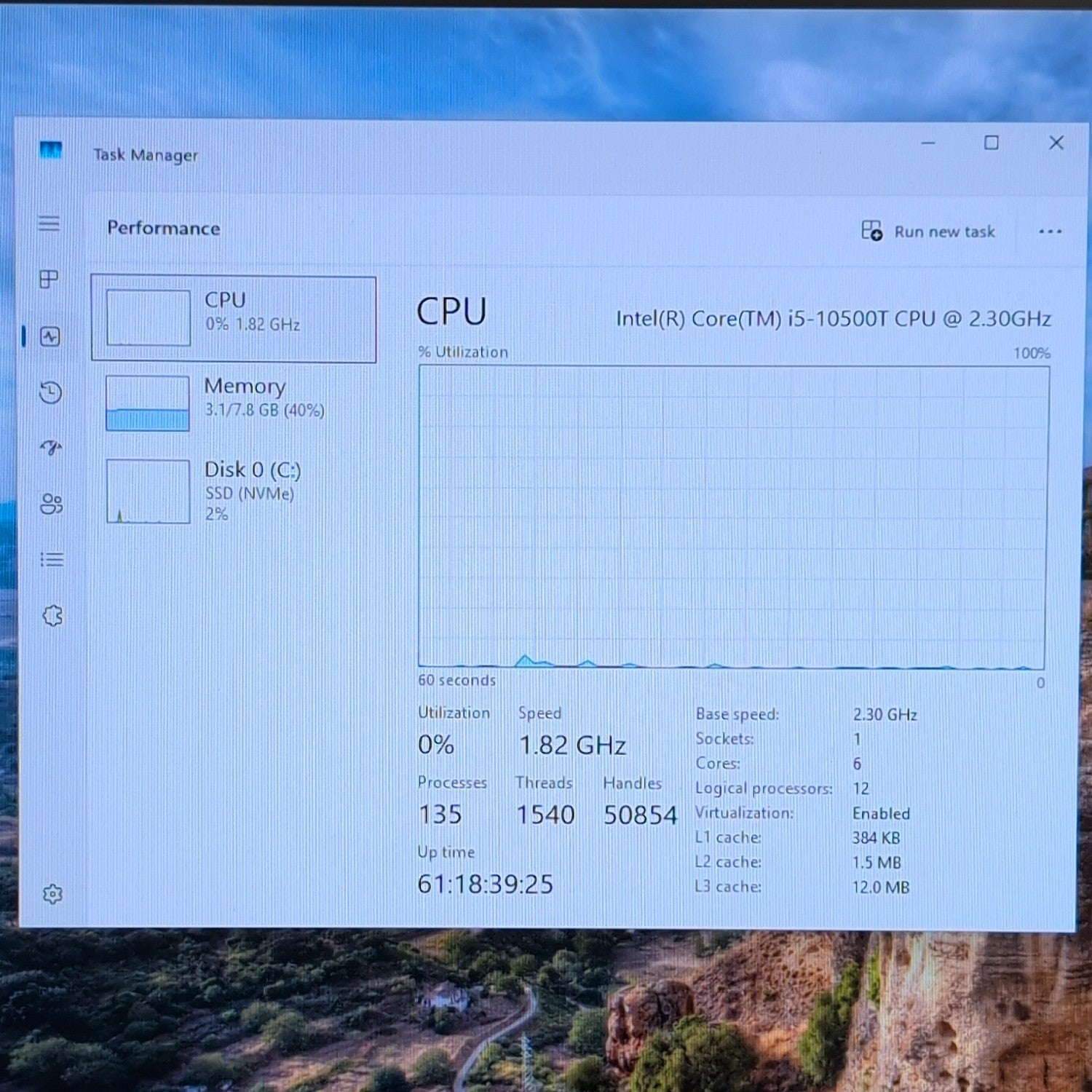The width and height of the screenshot is (1092, 1092).
Task: Click the L3 cache value "12.0 MB"
Action: [881, 887]
